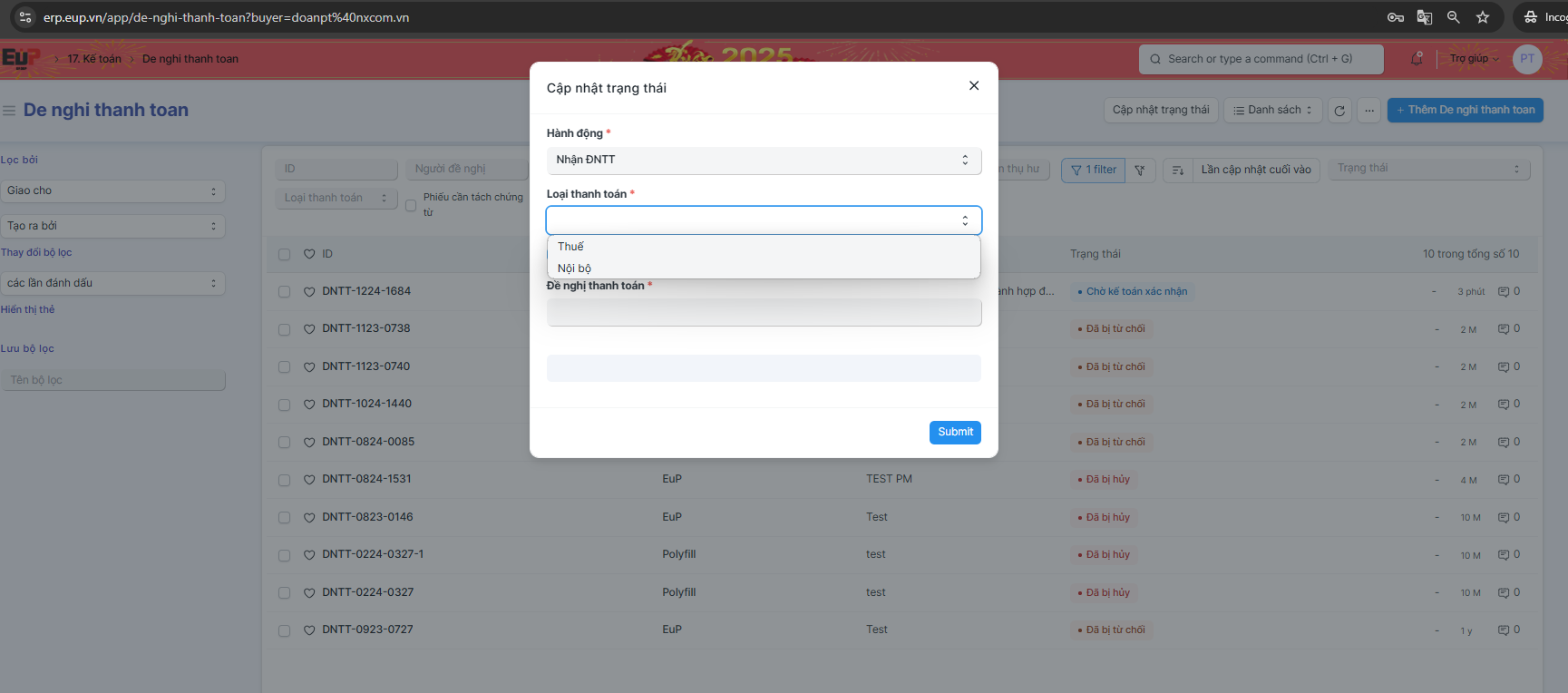Check the select-all header checkbox

point(284,255)
